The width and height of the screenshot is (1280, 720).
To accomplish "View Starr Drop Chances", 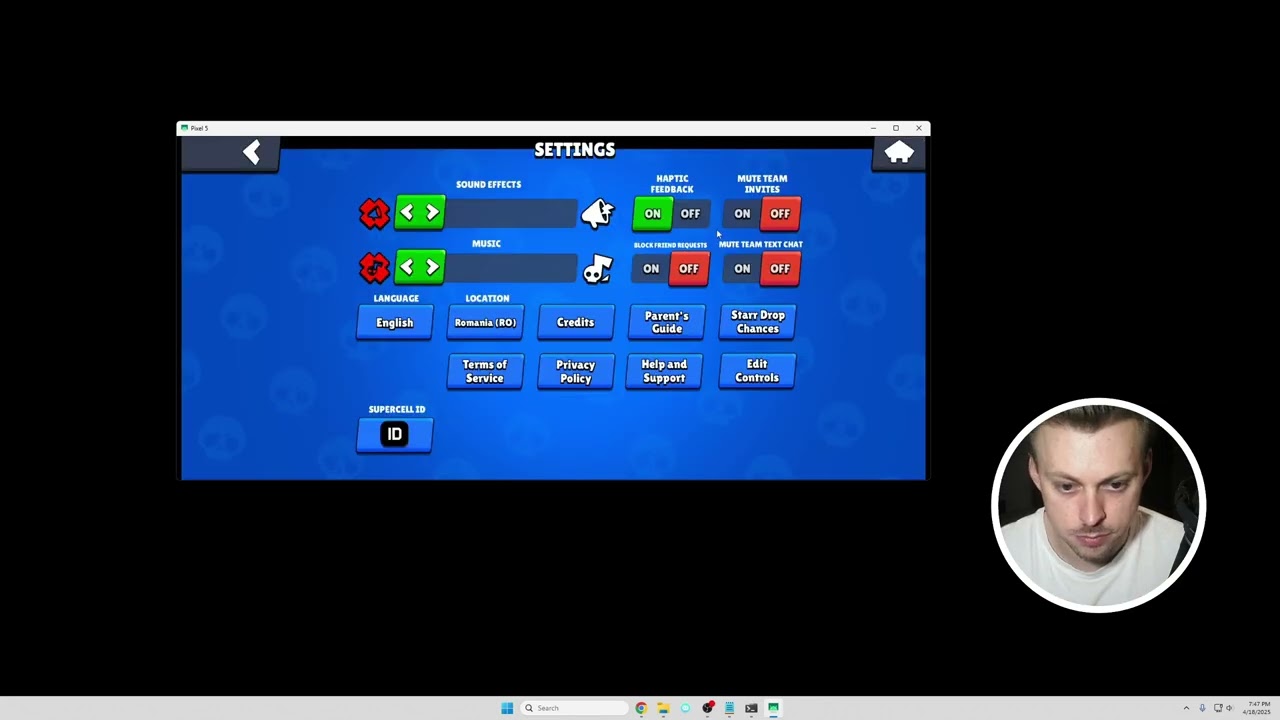I will [x=757, y=323].
